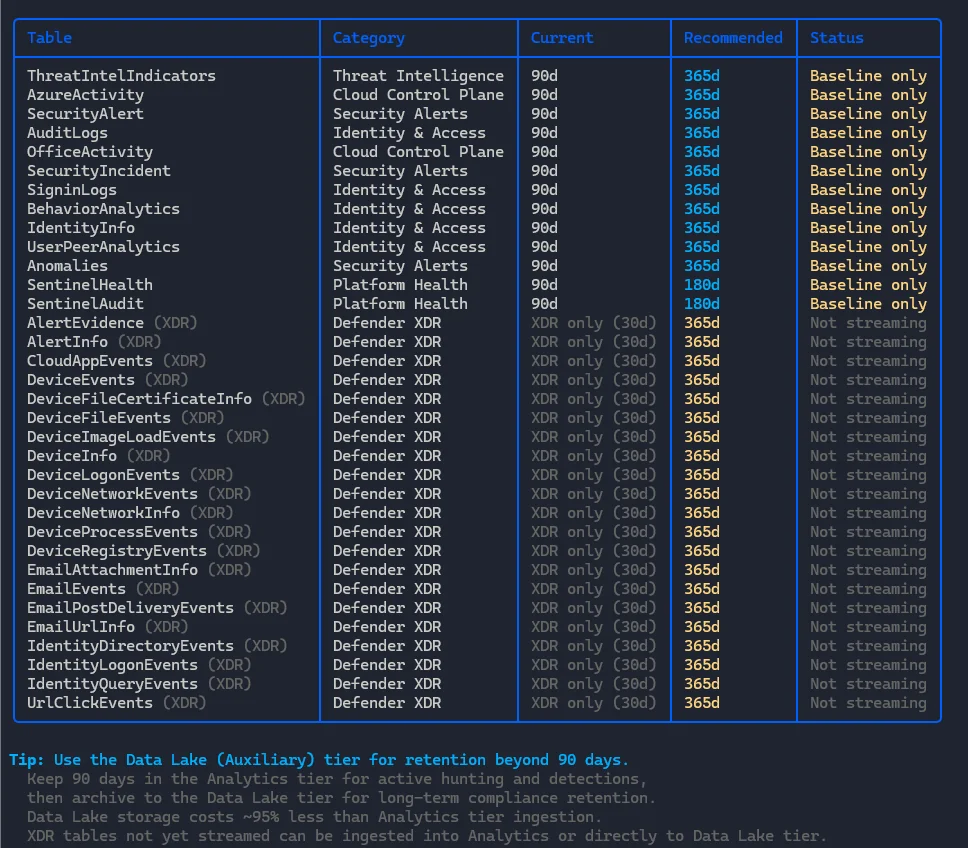Click the Table column header
The width and height of the screenshot is (968, 848).
[x=49, y=38]
